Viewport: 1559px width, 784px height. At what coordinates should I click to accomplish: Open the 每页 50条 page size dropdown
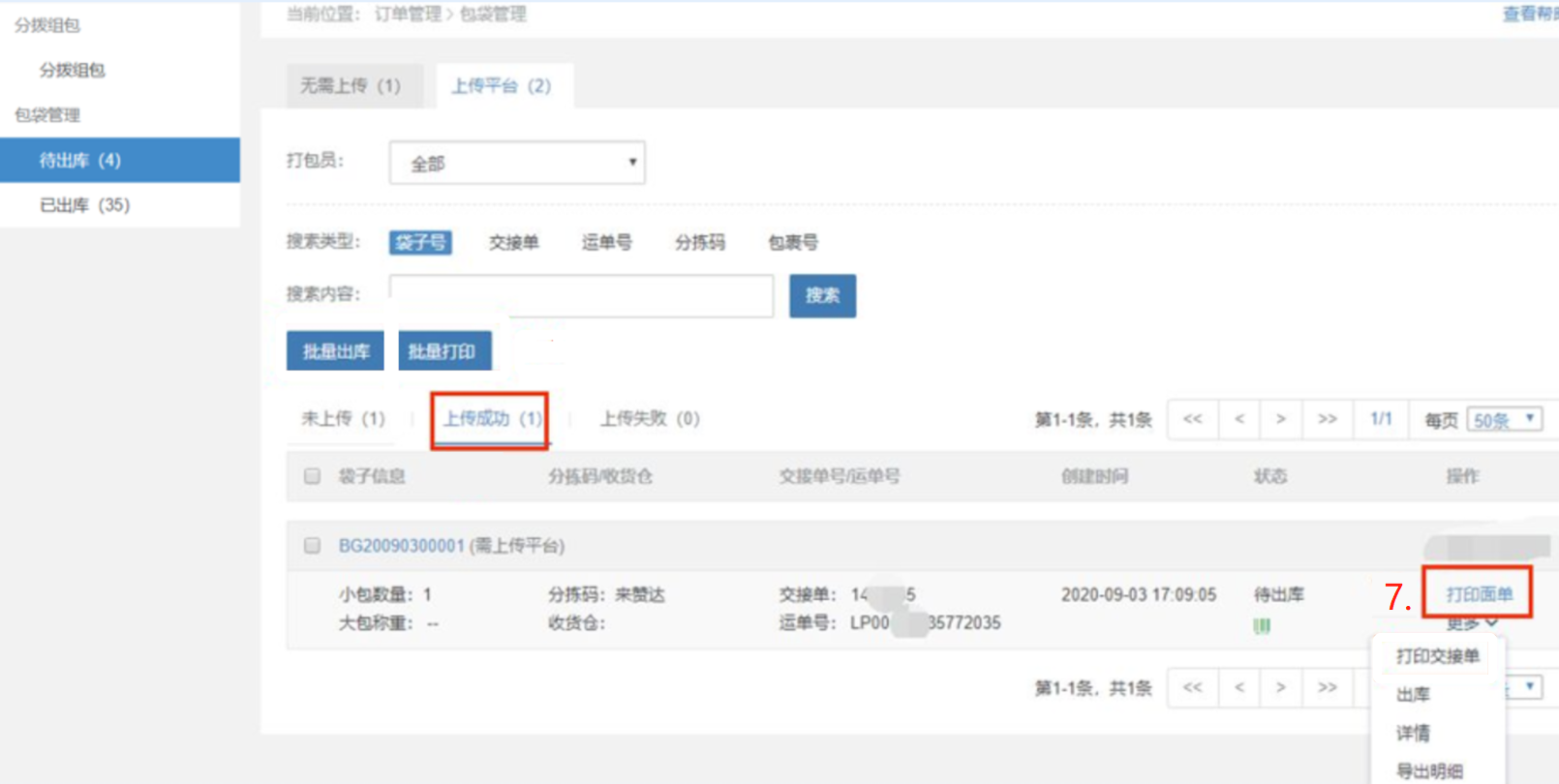1504,420
